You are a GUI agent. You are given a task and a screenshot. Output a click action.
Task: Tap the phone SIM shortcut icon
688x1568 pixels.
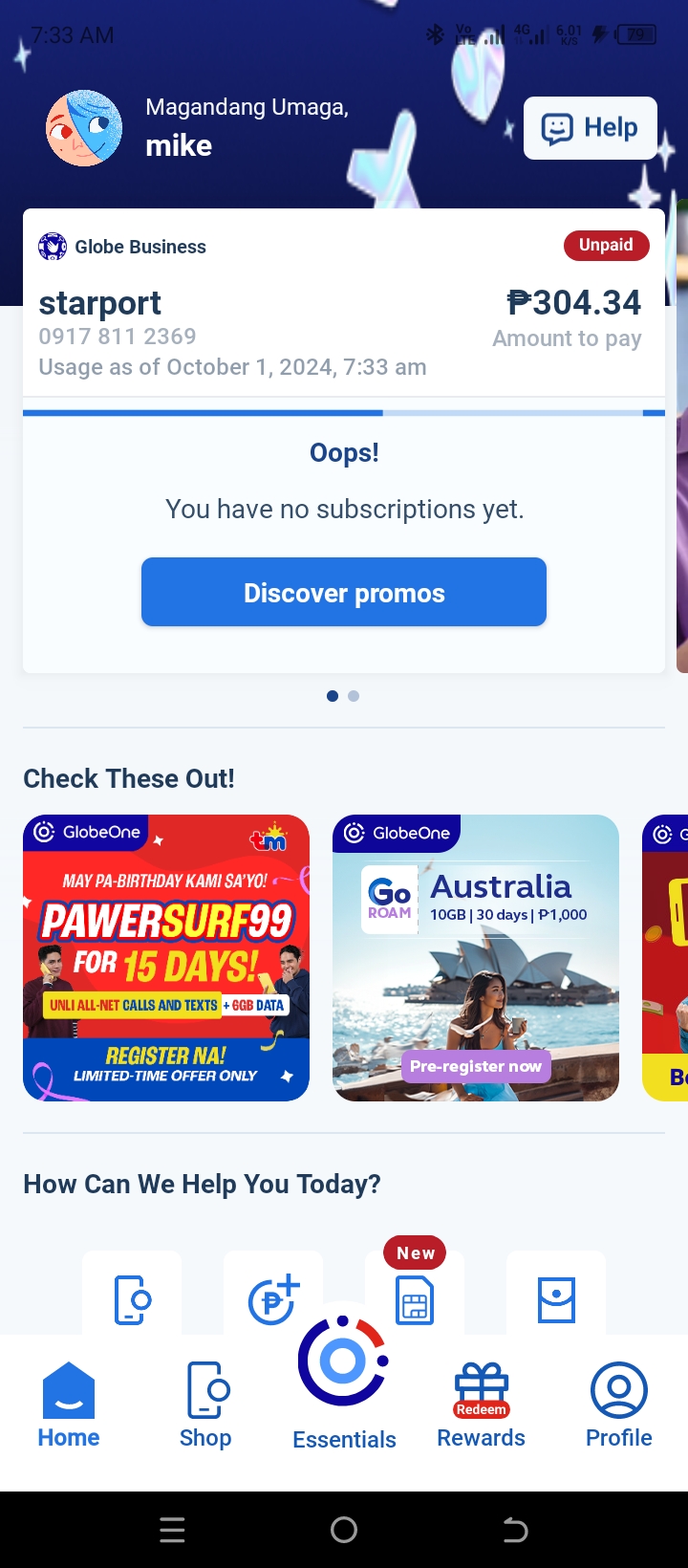pyautogui.click(x=132, y=1299)
